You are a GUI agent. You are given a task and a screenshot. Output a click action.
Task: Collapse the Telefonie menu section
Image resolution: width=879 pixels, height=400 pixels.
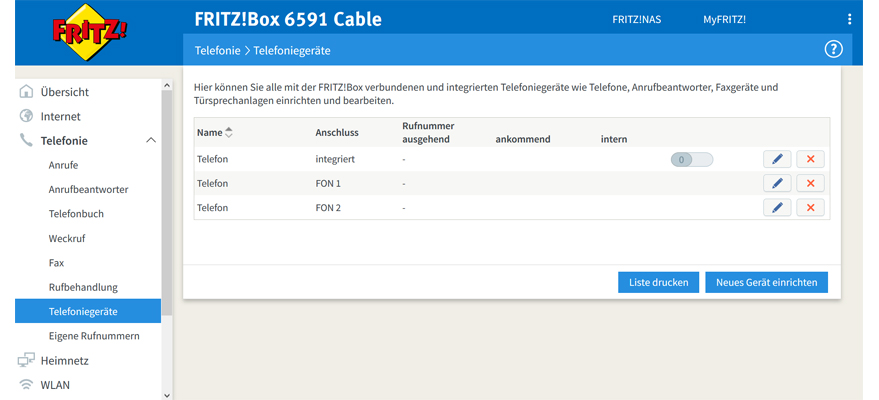[x=151, y=141]
